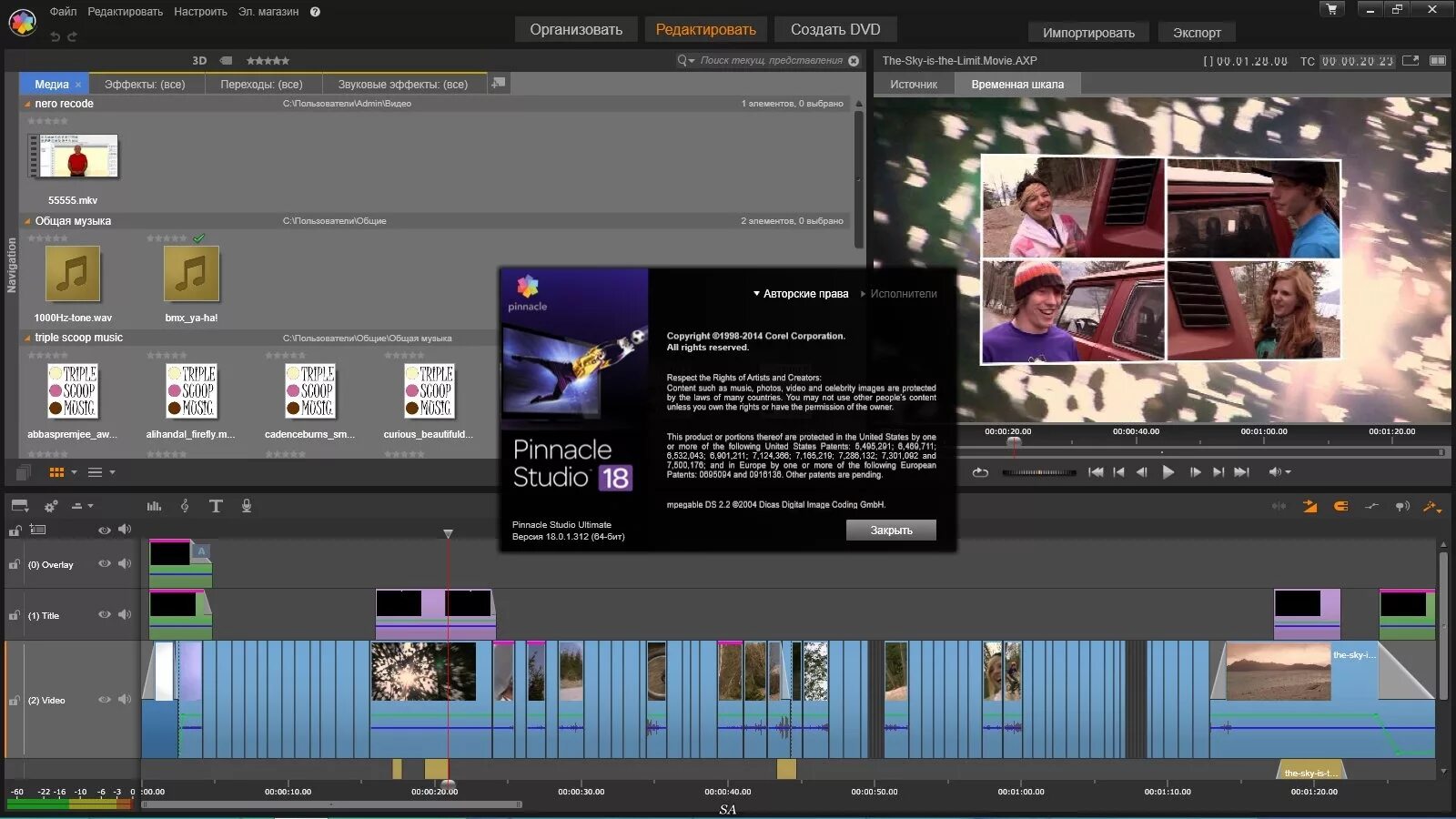
Task: Lock the (0) Overlay track
Action: [x=15, y=564]
